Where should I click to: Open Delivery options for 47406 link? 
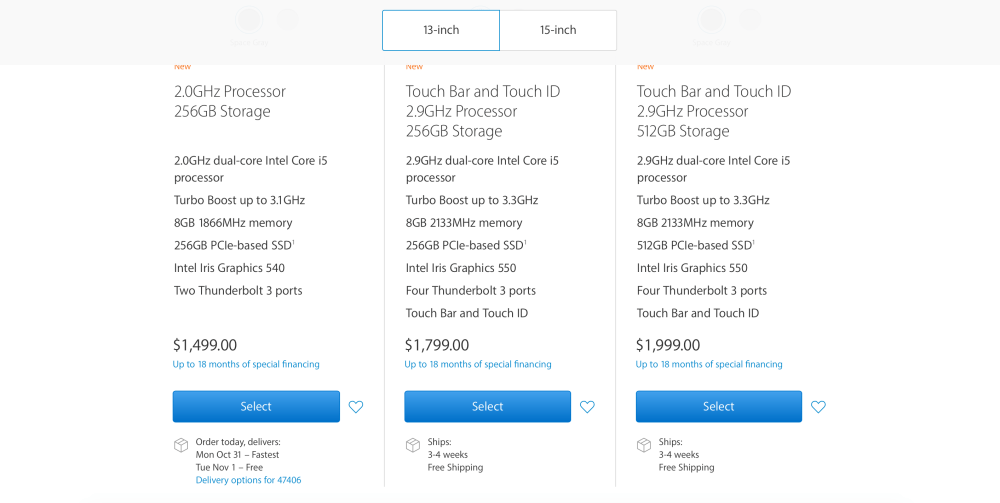coord(248,480)
